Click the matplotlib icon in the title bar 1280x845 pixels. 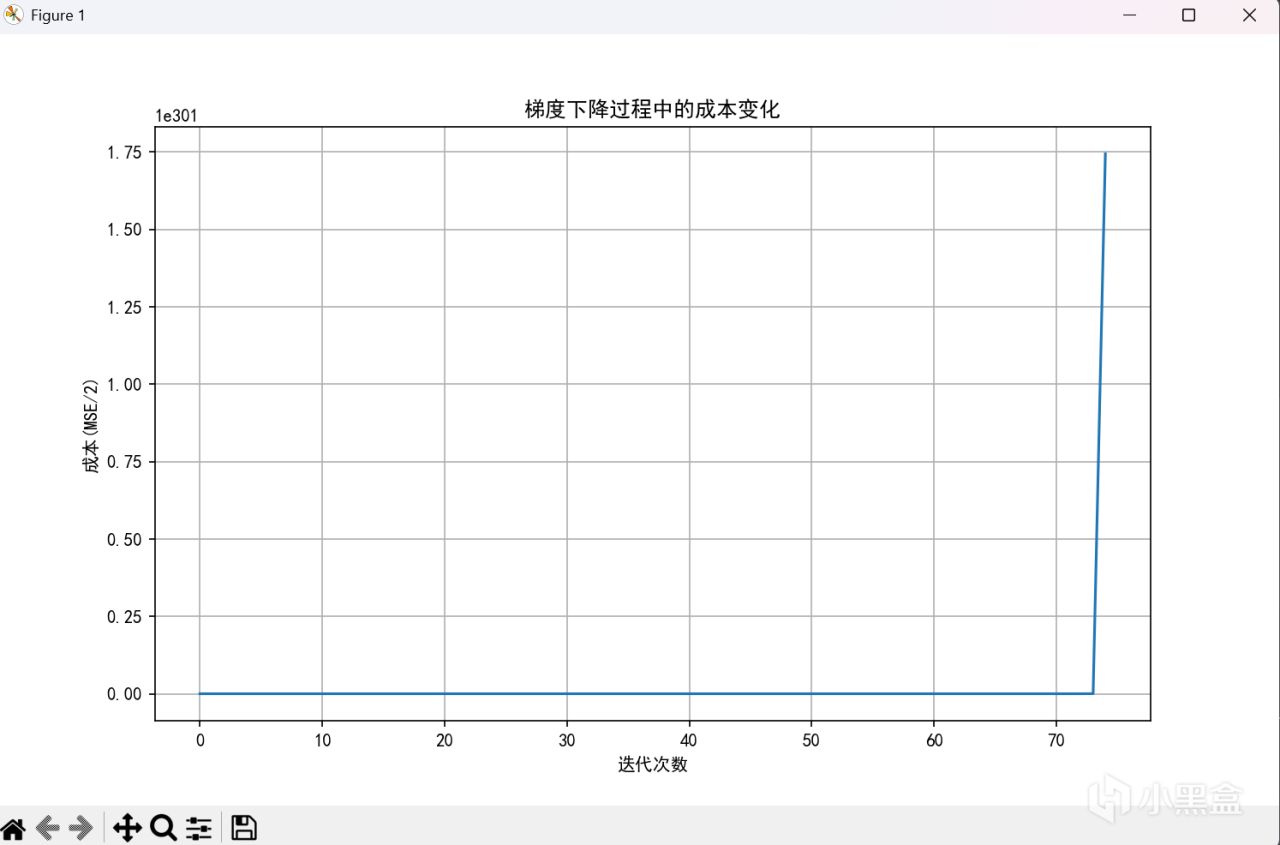pos(14,15)
